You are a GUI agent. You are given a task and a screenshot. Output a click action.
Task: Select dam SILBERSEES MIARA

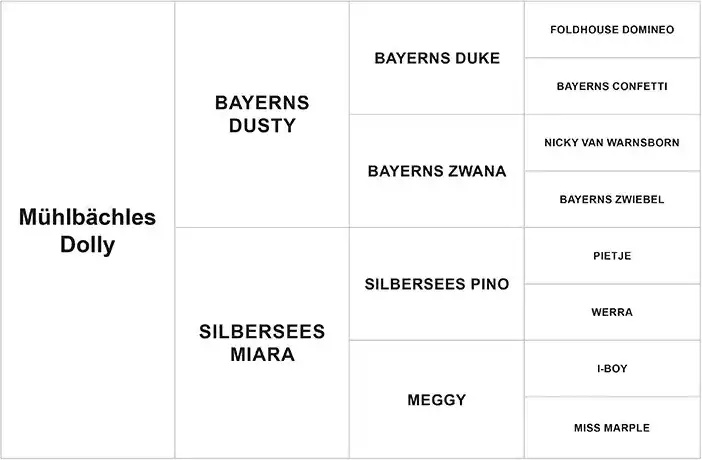(261, 342)
